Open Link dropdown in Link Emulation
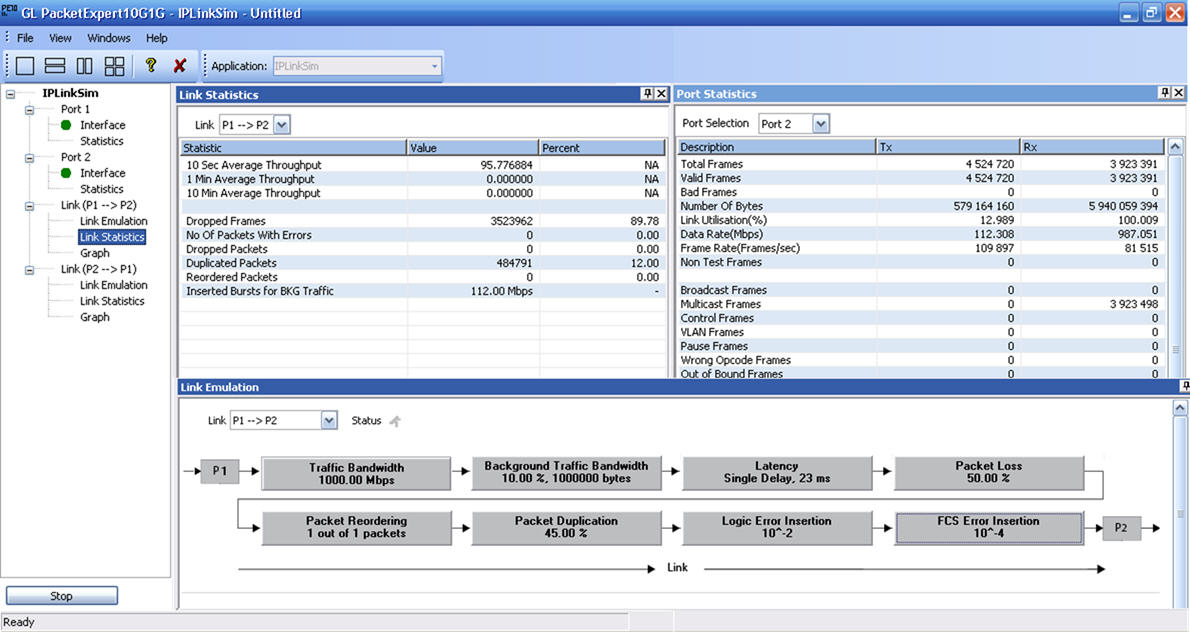1190x632 pixels. (x=329, y=420)
